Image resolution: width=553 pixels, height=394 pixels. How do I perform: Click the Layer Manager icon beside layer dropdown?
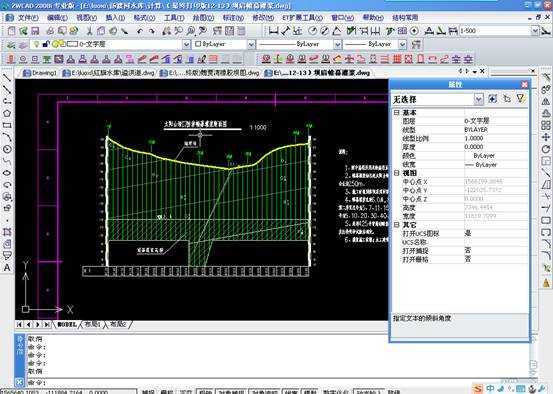pyautogui.click(x=12, y=44)
